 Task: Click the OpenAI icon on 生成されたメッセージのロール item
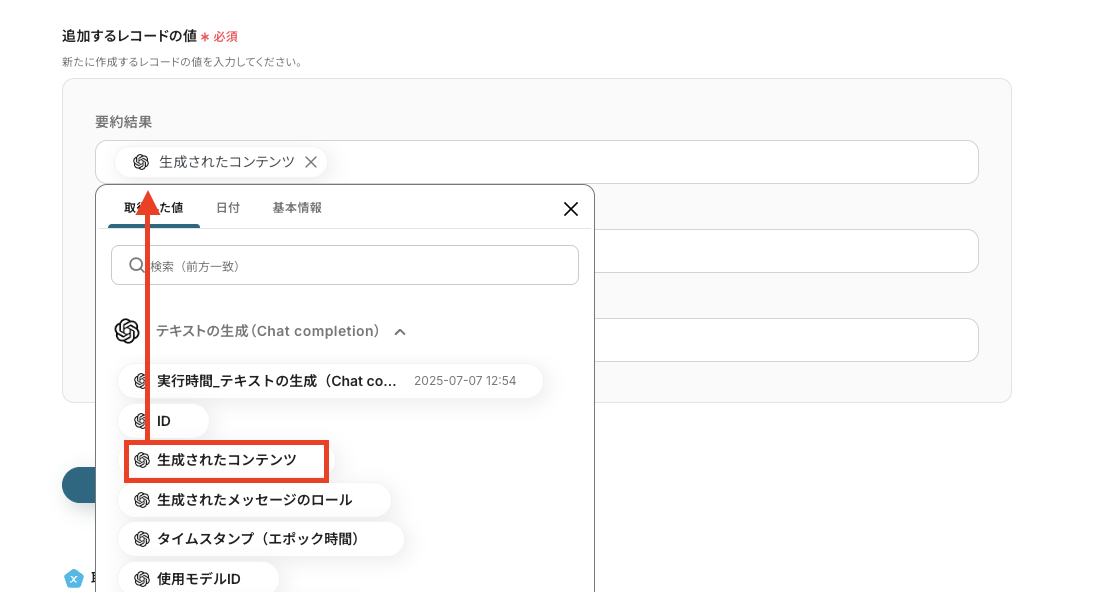click(x=142, y=500)
